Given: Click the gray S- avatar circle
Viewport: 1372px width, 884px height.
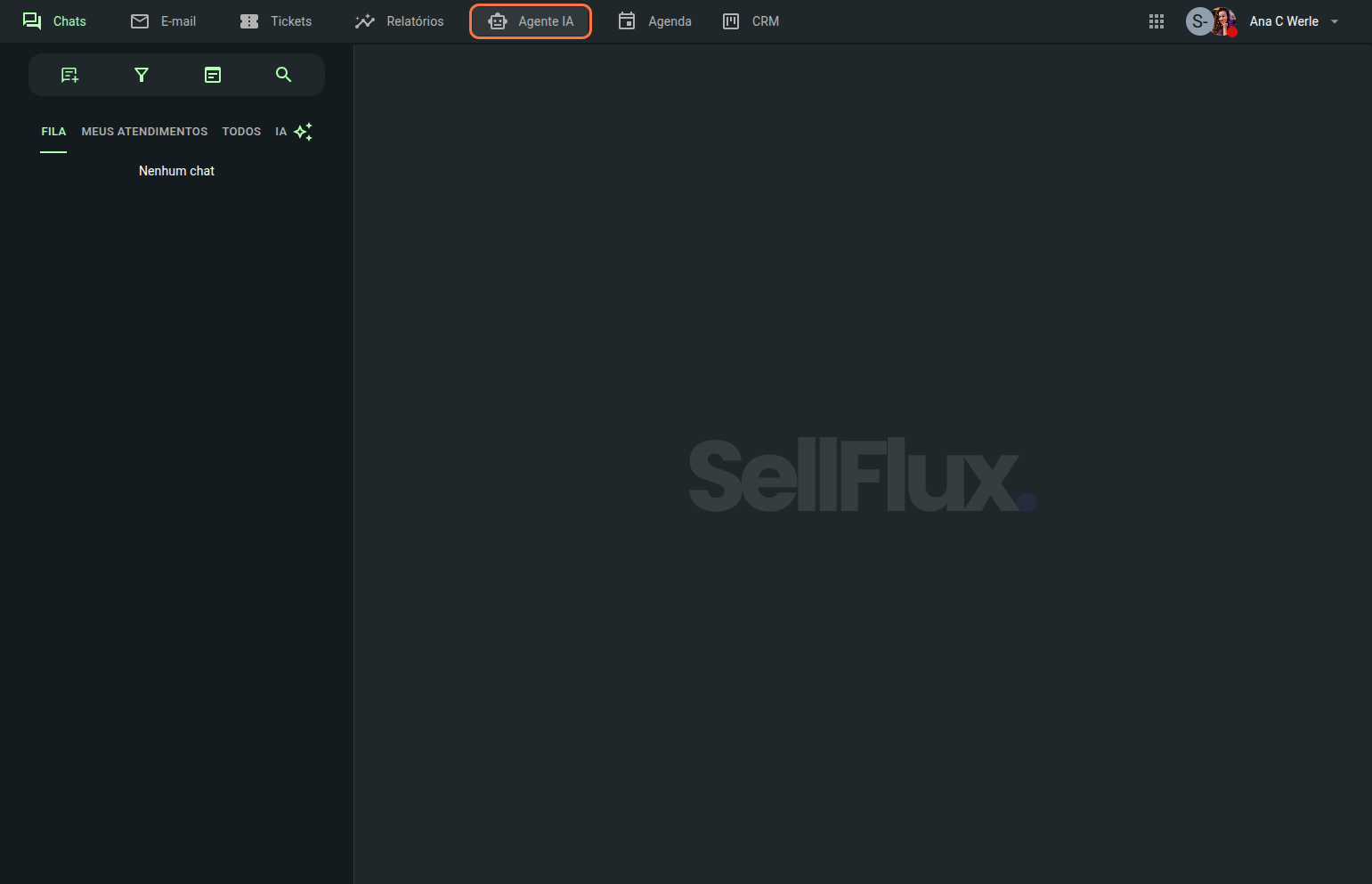Looking at the screenshot, I should [1197, 21].
